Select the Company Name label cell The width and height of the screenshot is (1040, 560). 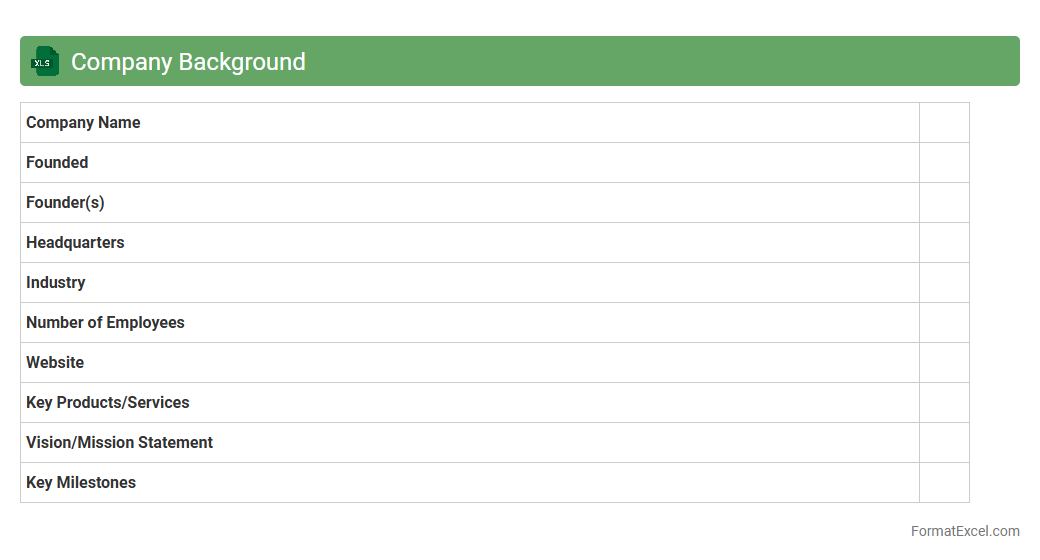[83, 123]
